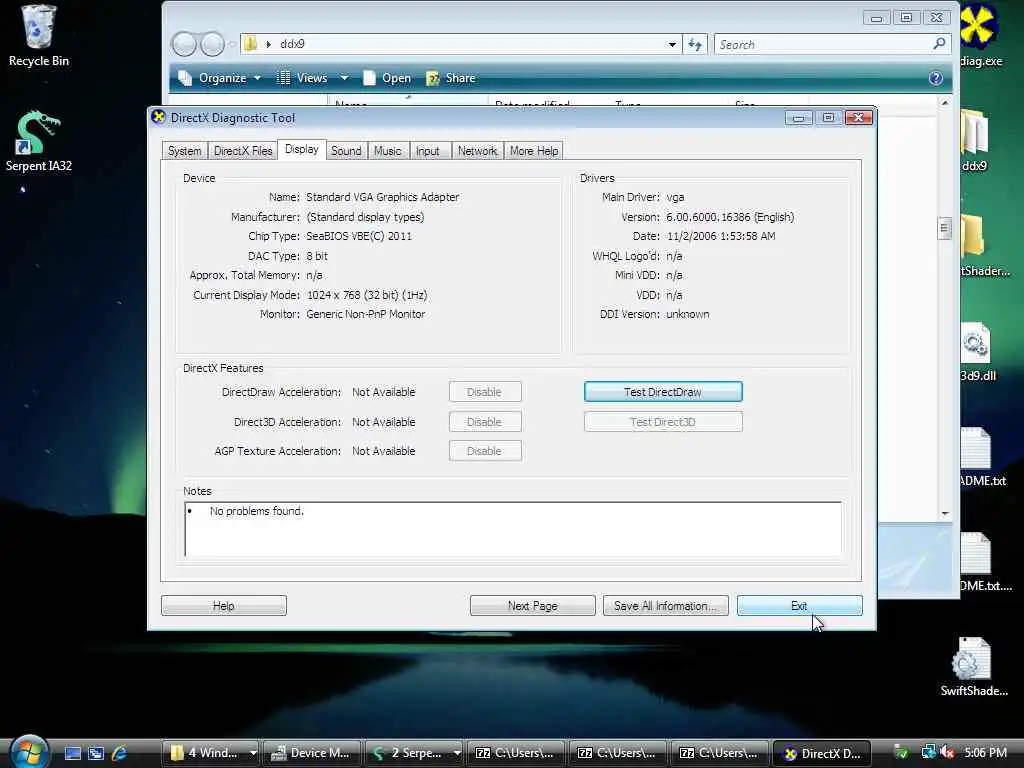Switch to the Network tab
This screenshot has height=768, width=1024.
[x=477, y=151]
